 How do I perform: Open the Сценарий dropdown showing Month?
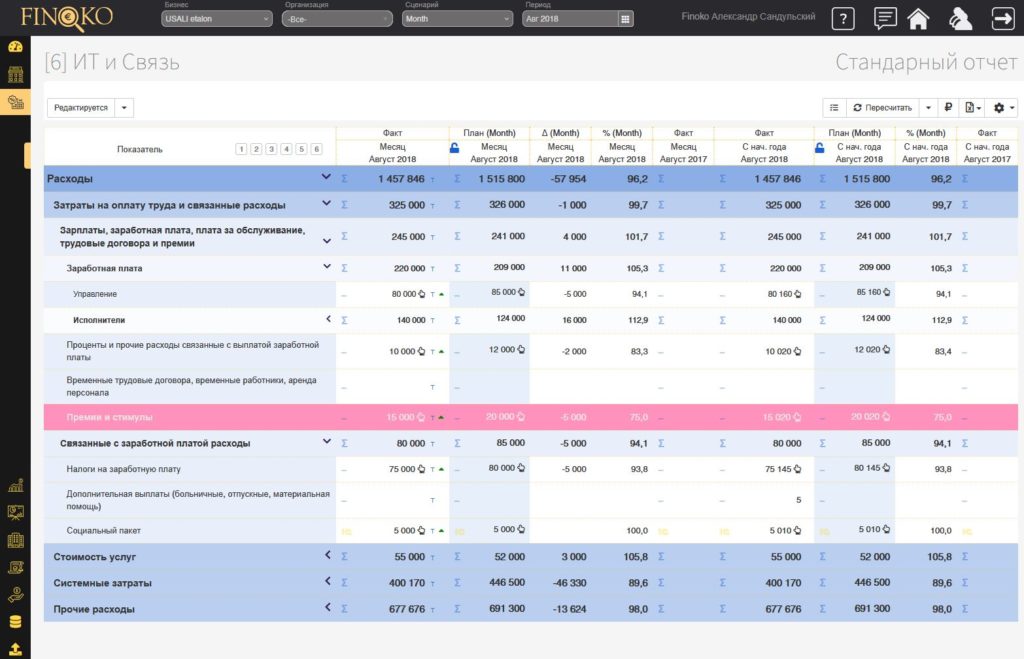coord(457,19)
